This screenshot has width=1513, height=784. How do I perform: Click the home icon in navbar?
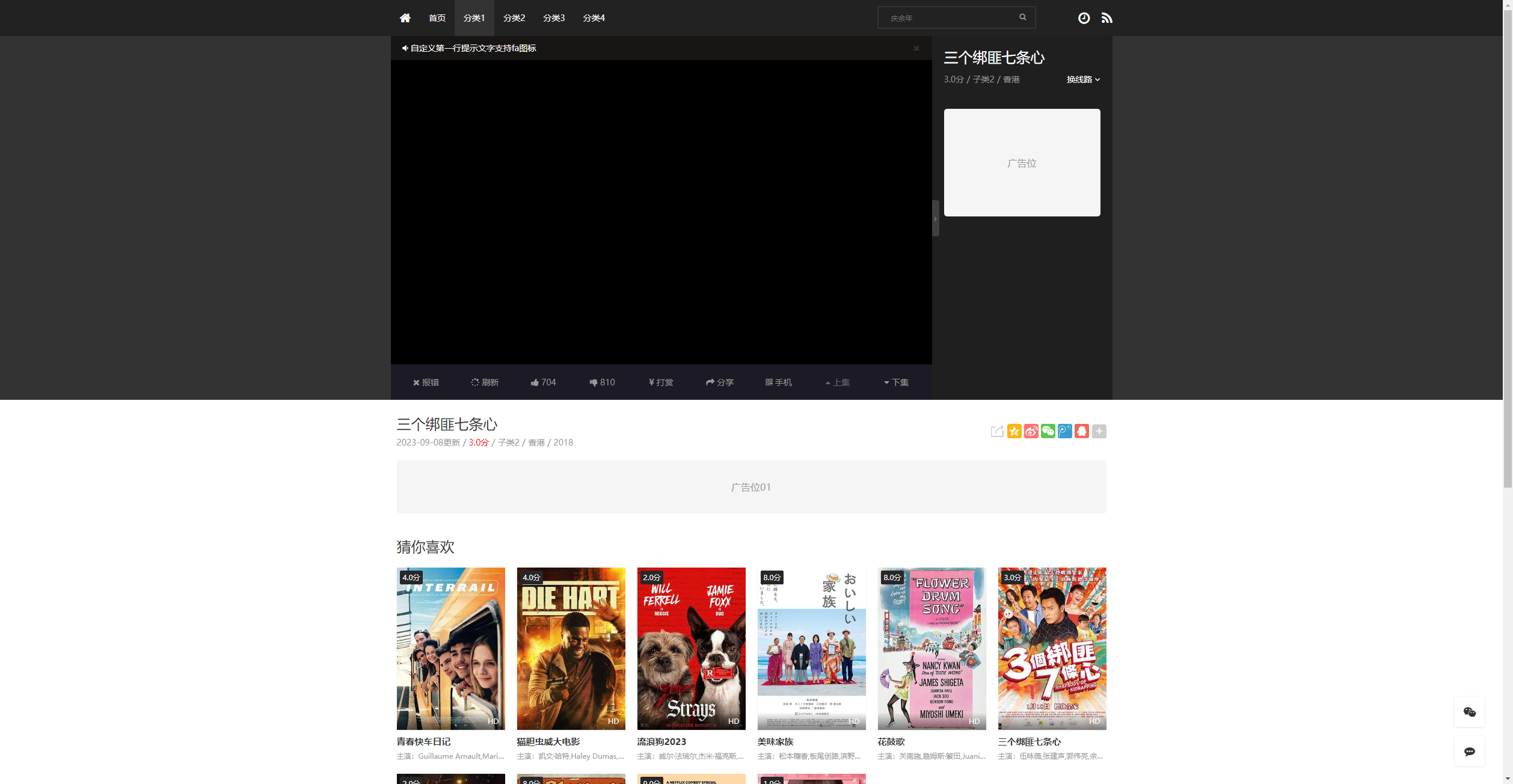[x=405, y=18]
